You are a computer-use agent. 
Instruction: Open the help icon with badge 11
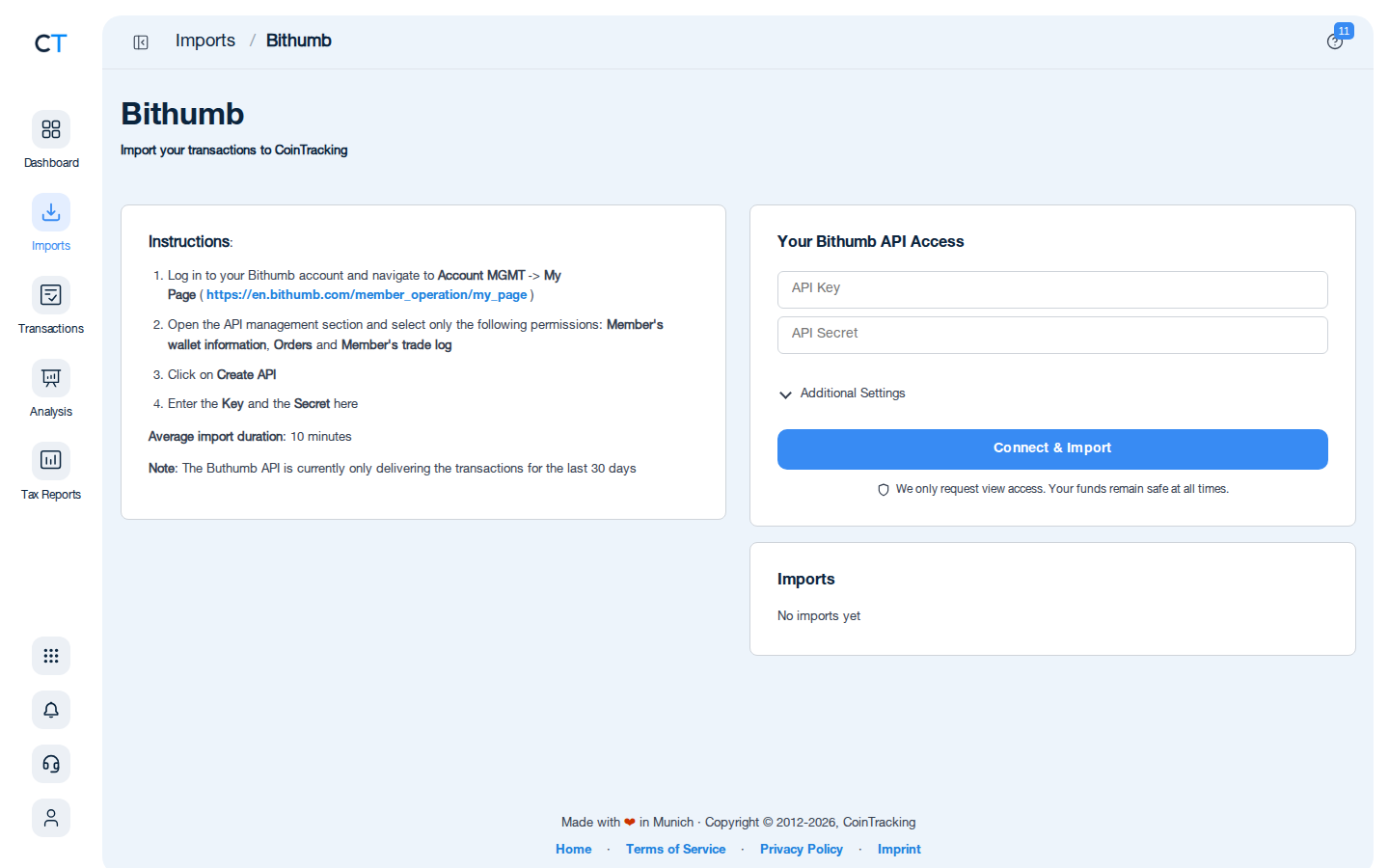pos(1335,41)
